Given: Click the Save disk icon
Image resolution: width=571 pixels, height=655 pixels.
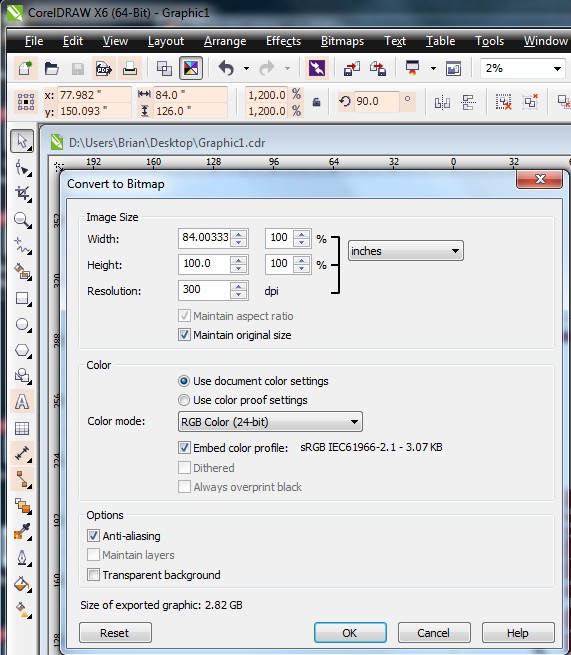Looking at the screenshot, I should [78, 69].
